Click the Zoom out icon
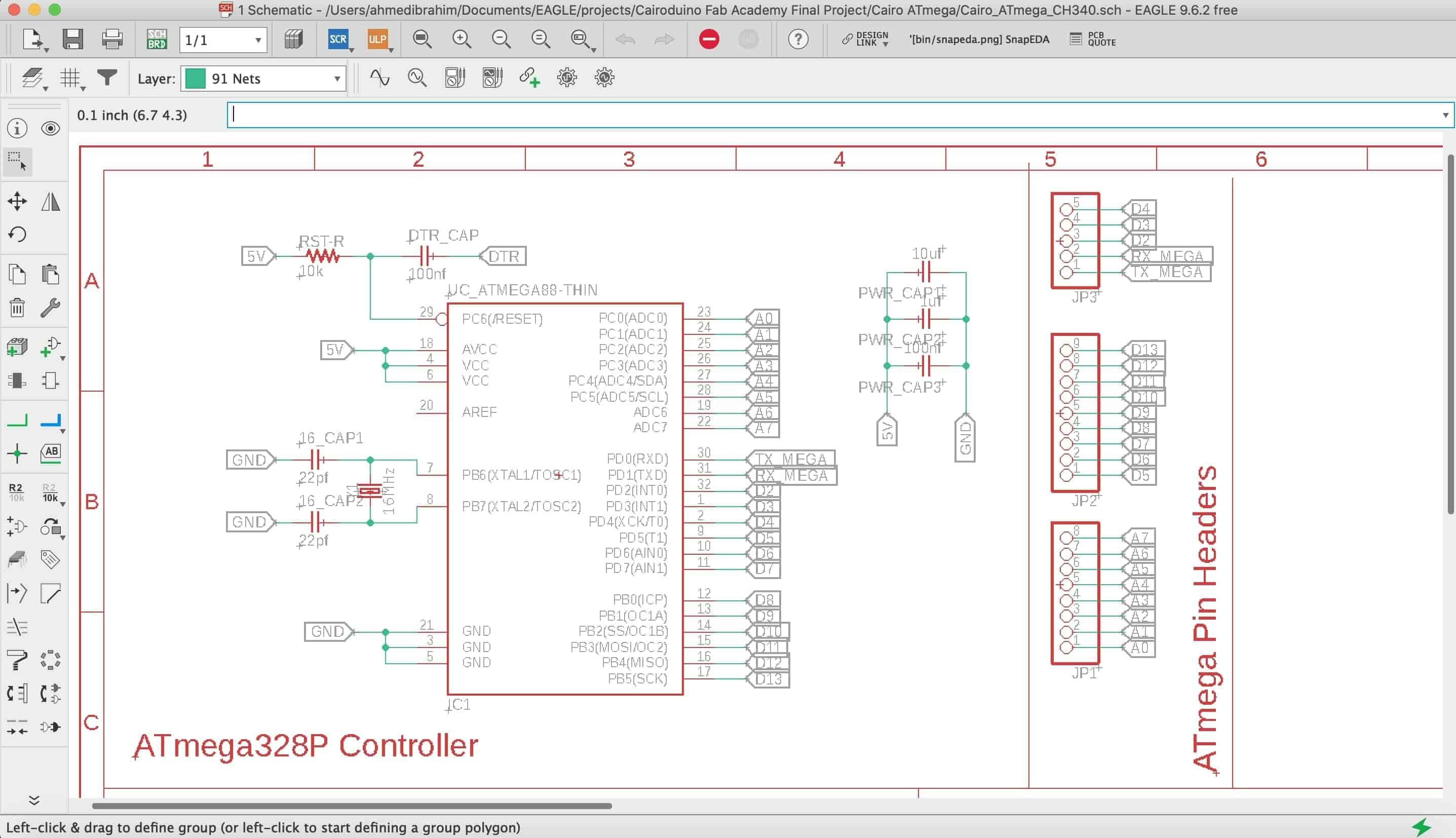The height and width of the screenshot is (838, 1456). pos(501,39)
